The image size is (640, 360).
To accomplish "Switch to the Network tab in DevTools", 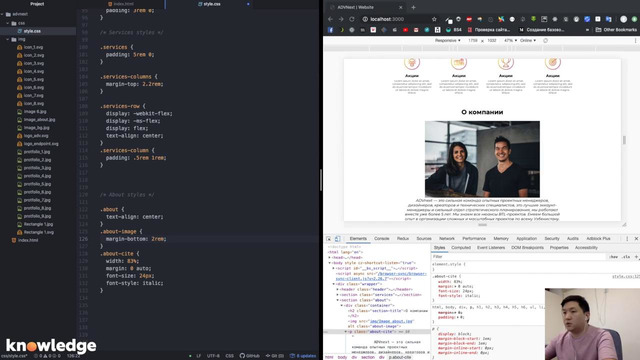I will 447,239.
